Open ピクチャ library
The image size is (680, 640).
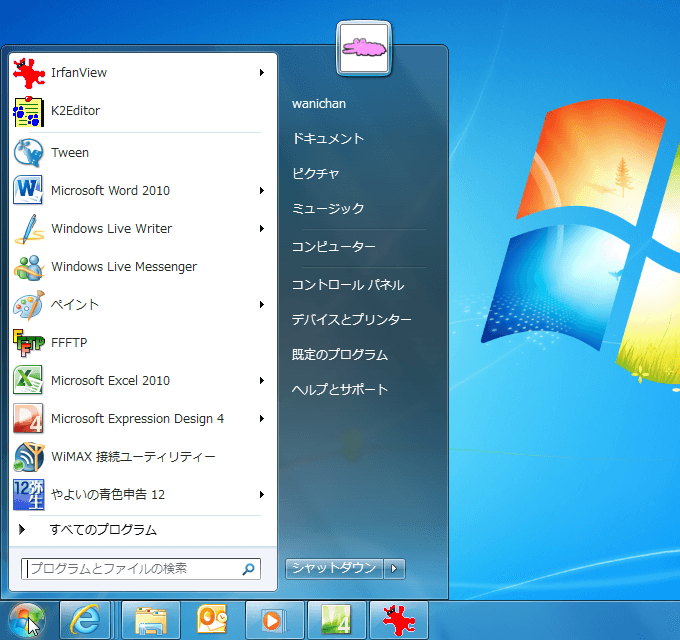click(x=315, y=173)
